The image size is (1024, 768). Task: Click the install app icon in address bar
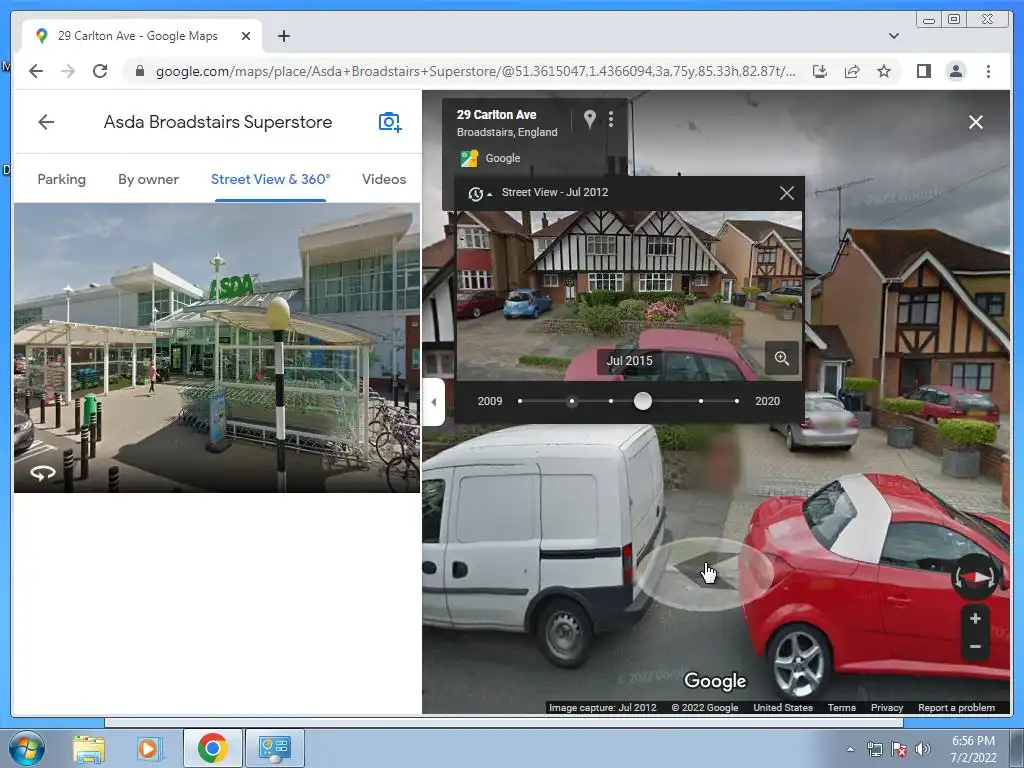tap(820, 71)
